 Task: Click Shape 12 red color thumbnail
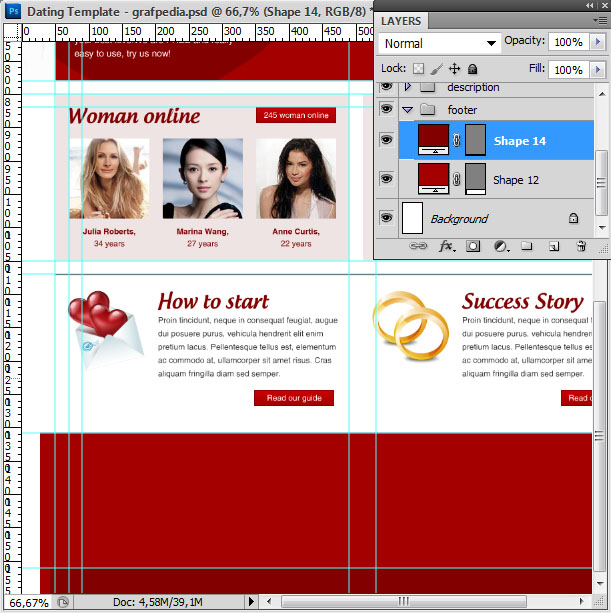(433, 179)
